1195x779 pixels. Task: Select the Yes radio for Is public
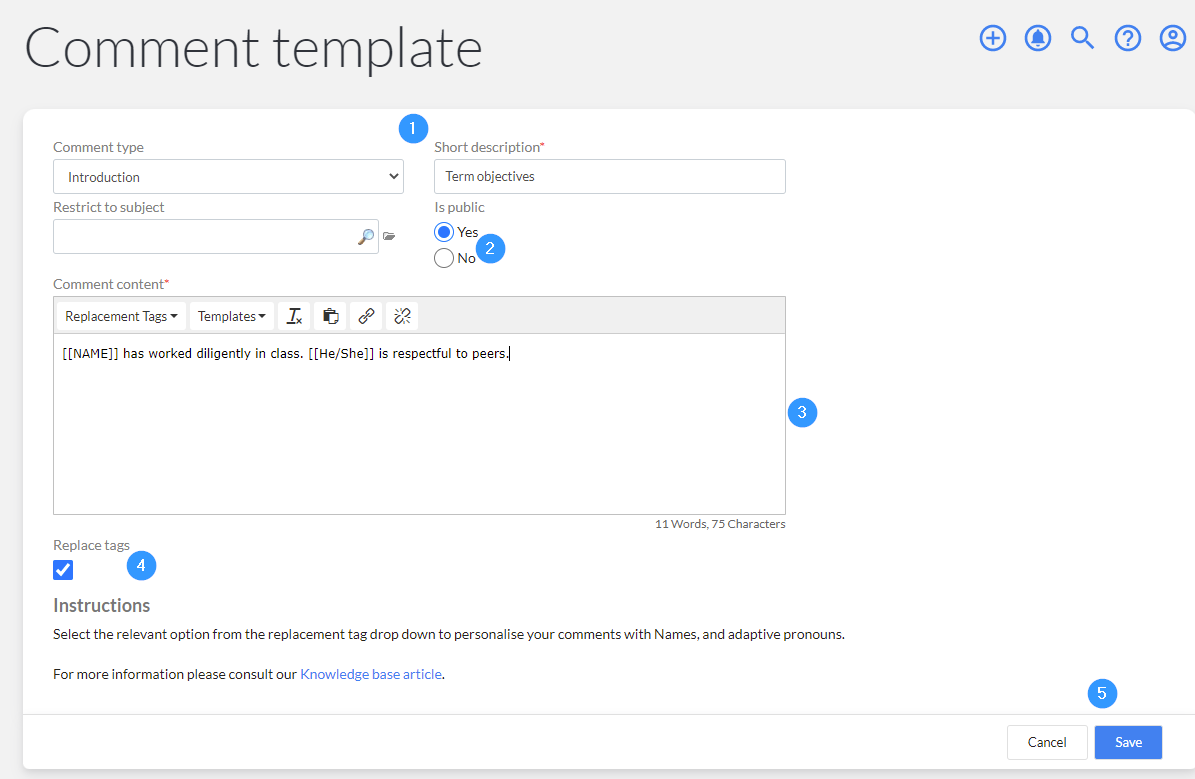(443, 231)
